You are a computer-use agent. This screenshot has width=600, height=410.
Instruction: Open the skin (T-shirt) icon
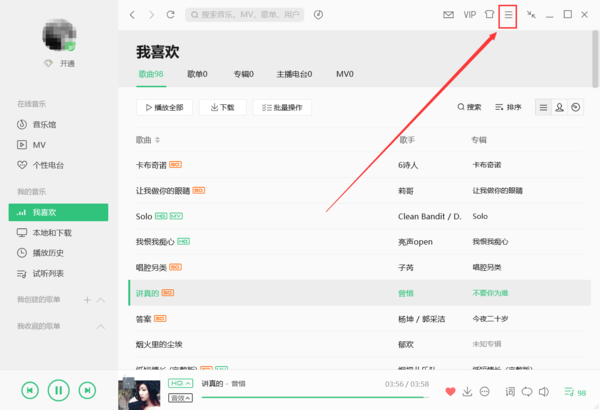[489, 15]
